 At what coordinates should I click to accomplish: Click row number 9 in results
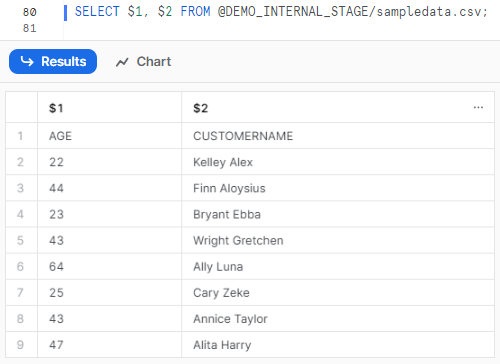20,345
